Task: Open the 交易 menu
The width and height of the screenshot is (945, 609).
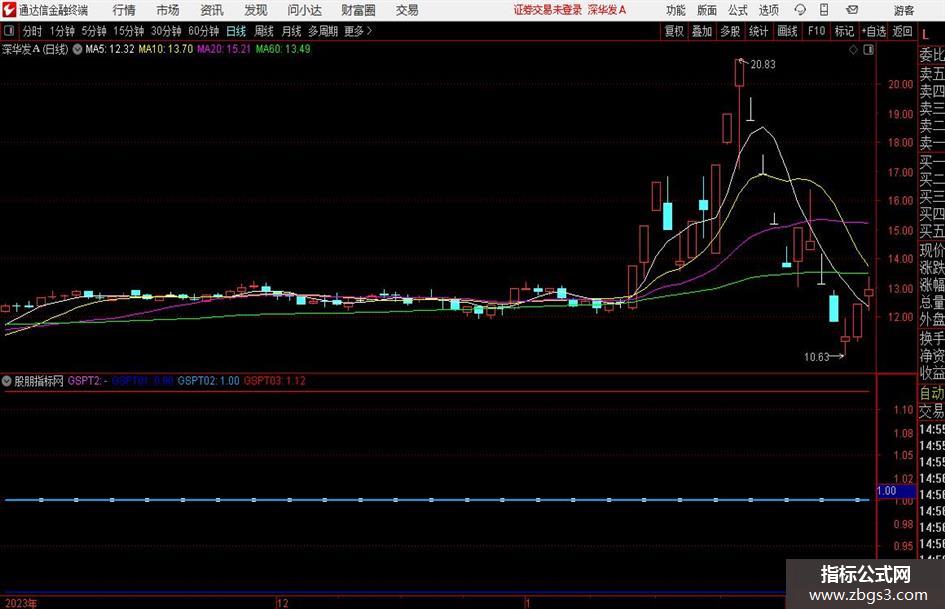Action: tap(407, 10)
